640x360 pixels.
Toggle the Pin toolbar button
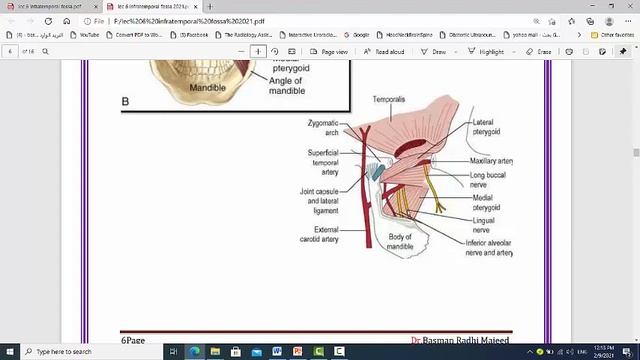pyautogui.click(x=623, y=51)
